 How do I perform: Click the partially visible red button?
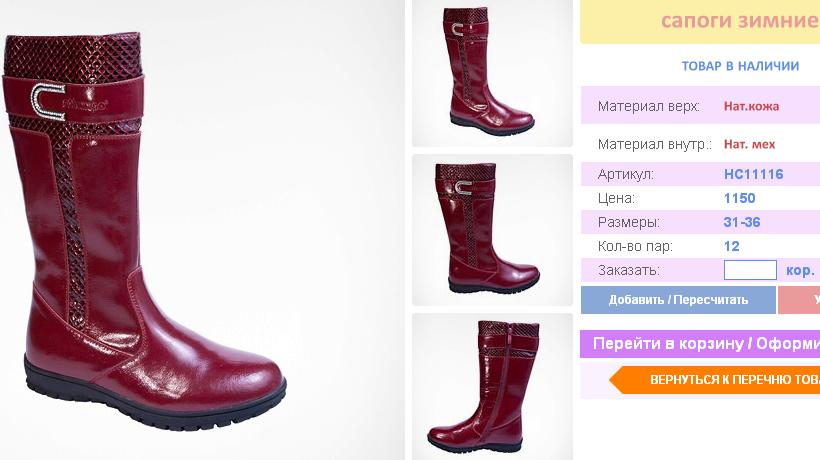(x=799, y=300)
